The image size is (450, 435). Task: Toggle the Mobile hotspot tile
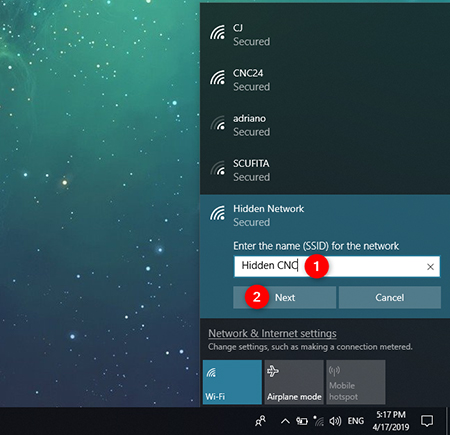pyautogui.click(x=356, y=382)
